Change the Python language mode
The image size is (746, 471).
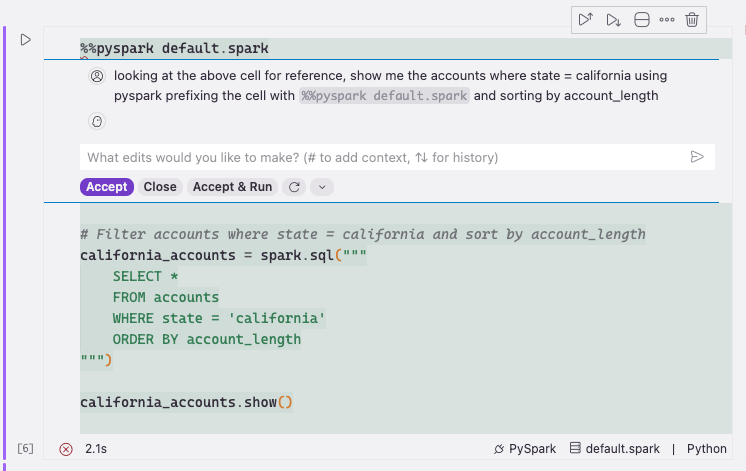[707, 449]
